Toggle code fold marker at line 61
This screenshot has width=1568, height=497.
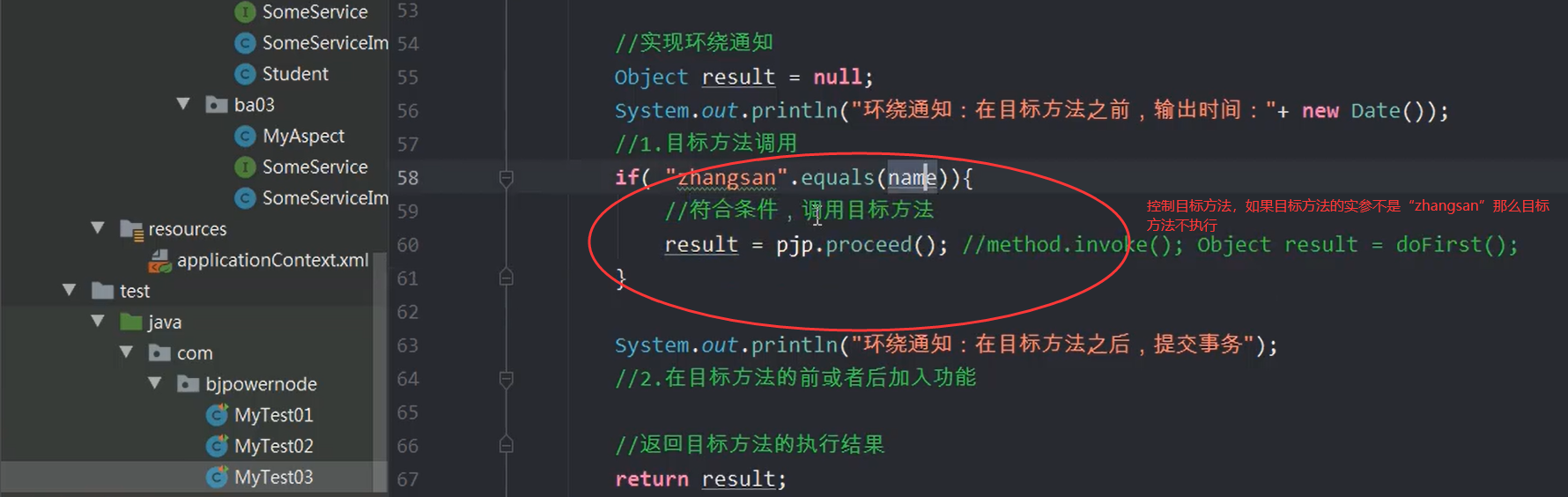tap(507, 278)
